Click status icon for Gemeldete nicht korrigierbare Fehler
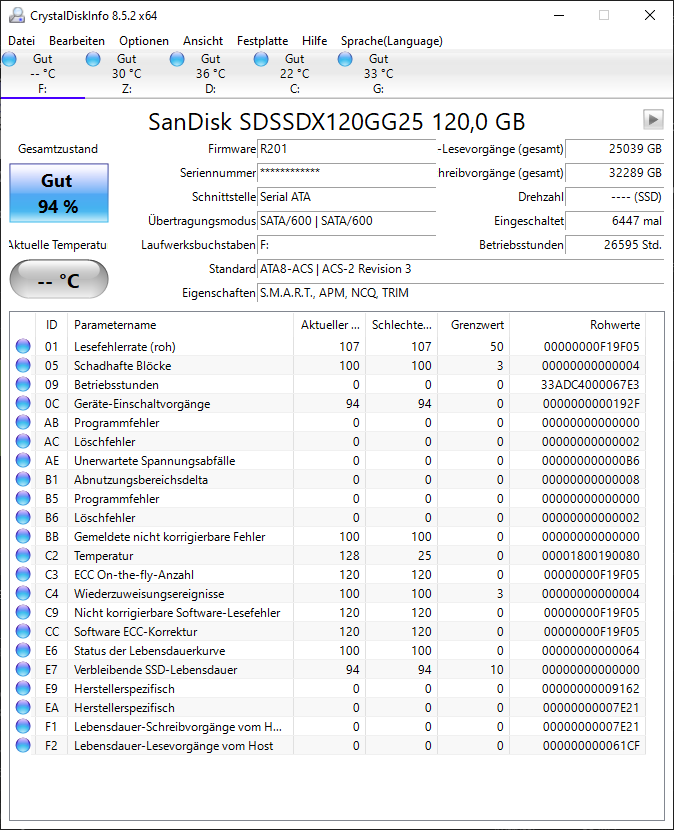674x830 pixels. pos(23,536)
